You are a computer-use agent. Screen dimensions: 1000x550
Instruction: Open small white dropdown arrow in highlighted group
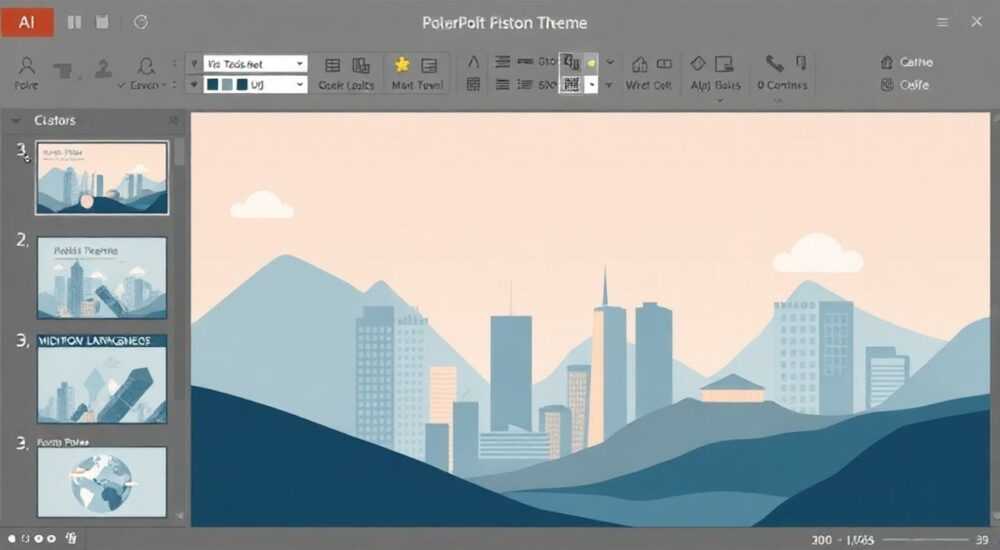click(x=592, y=84)
